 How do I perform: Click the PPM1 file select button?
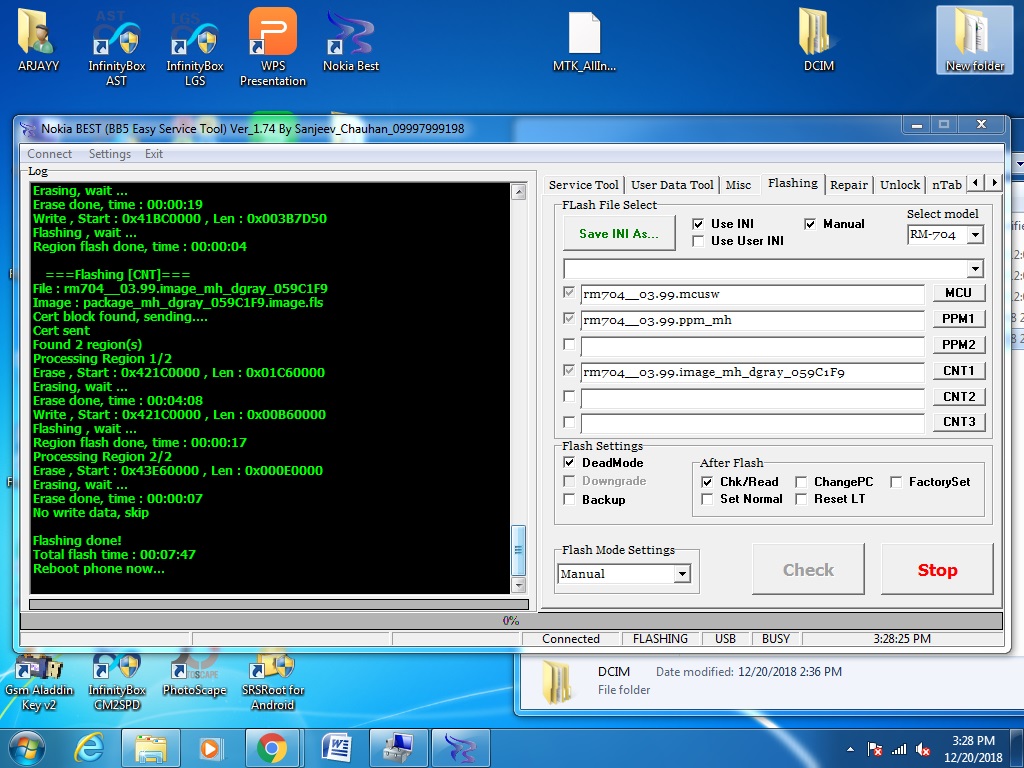[x=958, y=319]
